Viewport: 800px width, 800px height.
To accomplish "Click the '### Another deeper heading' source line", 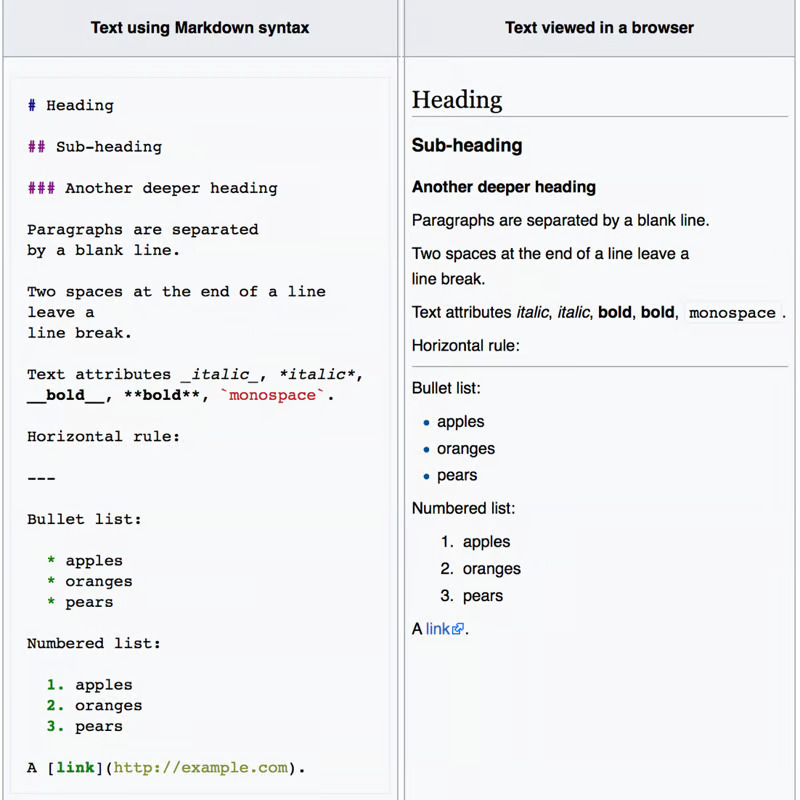I will (x=153, y=188).
